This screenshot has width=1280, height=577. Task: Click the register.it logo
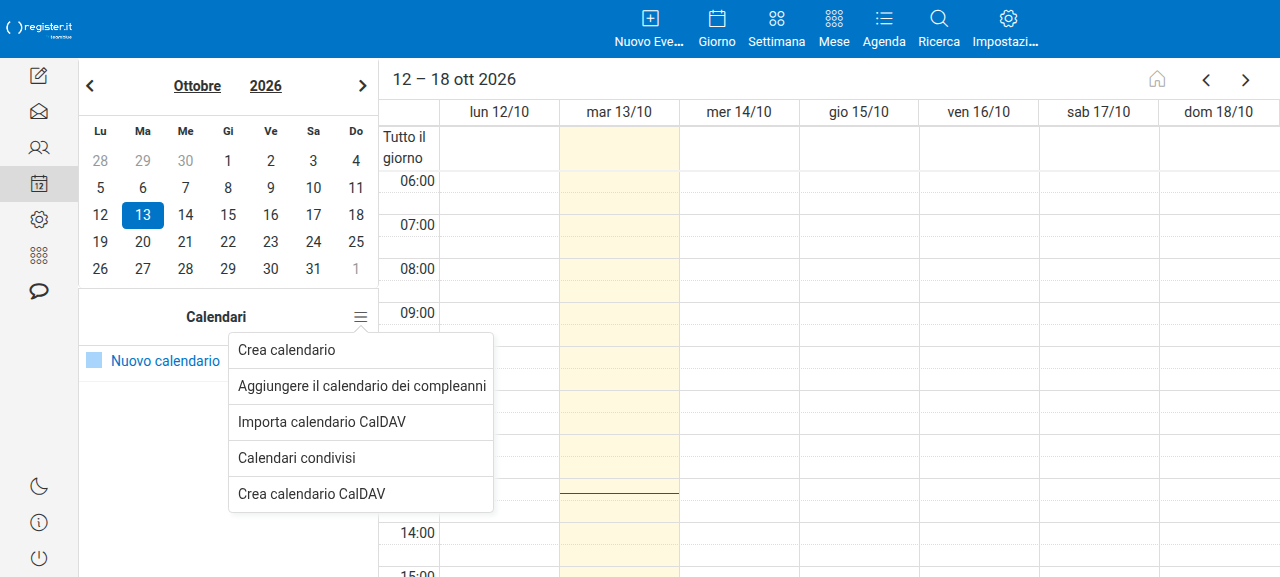[x=40, y=29]
